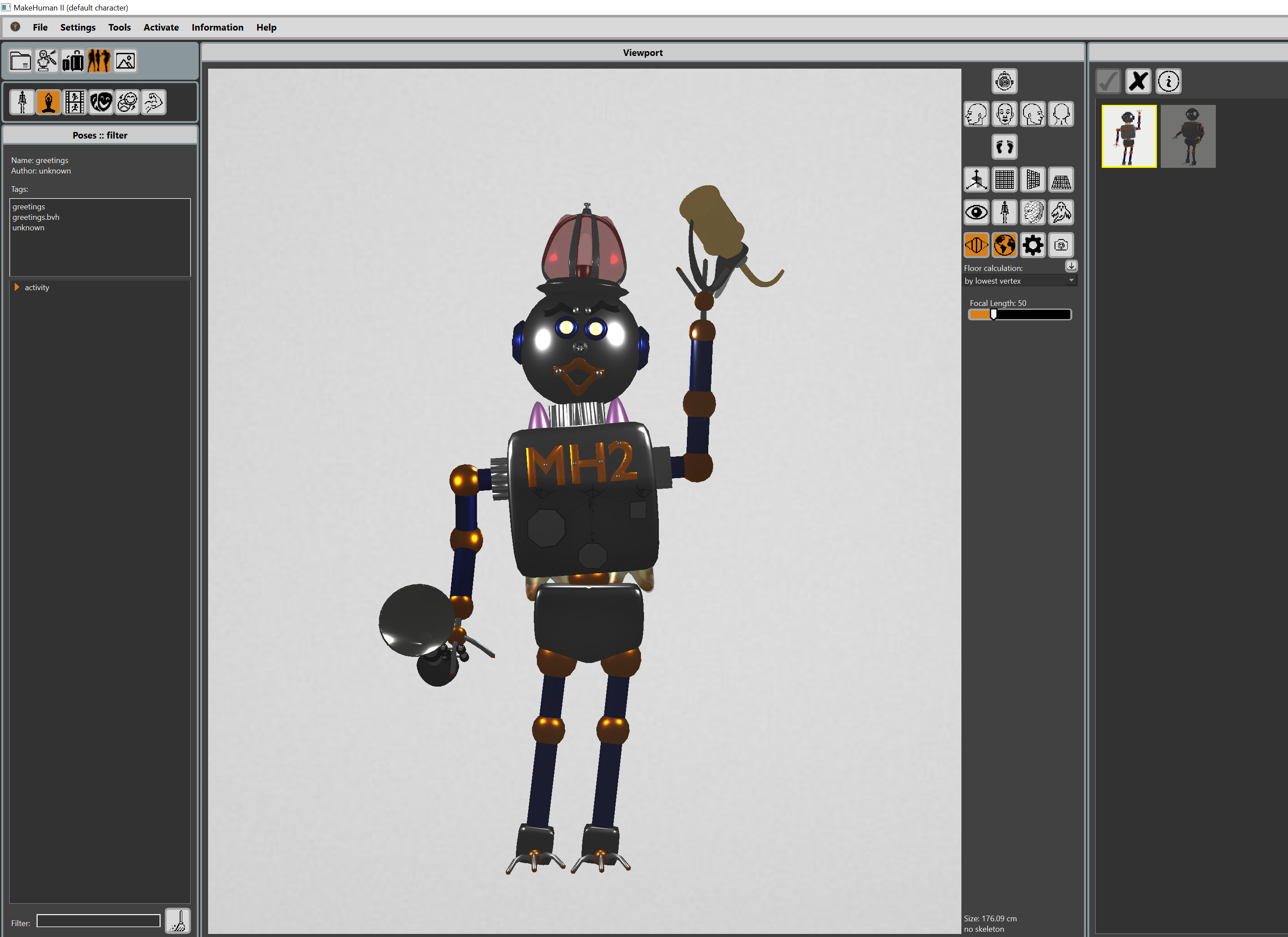Set camera to front face view
Screen dimensions: 1288x937
tap(1004, 114)
